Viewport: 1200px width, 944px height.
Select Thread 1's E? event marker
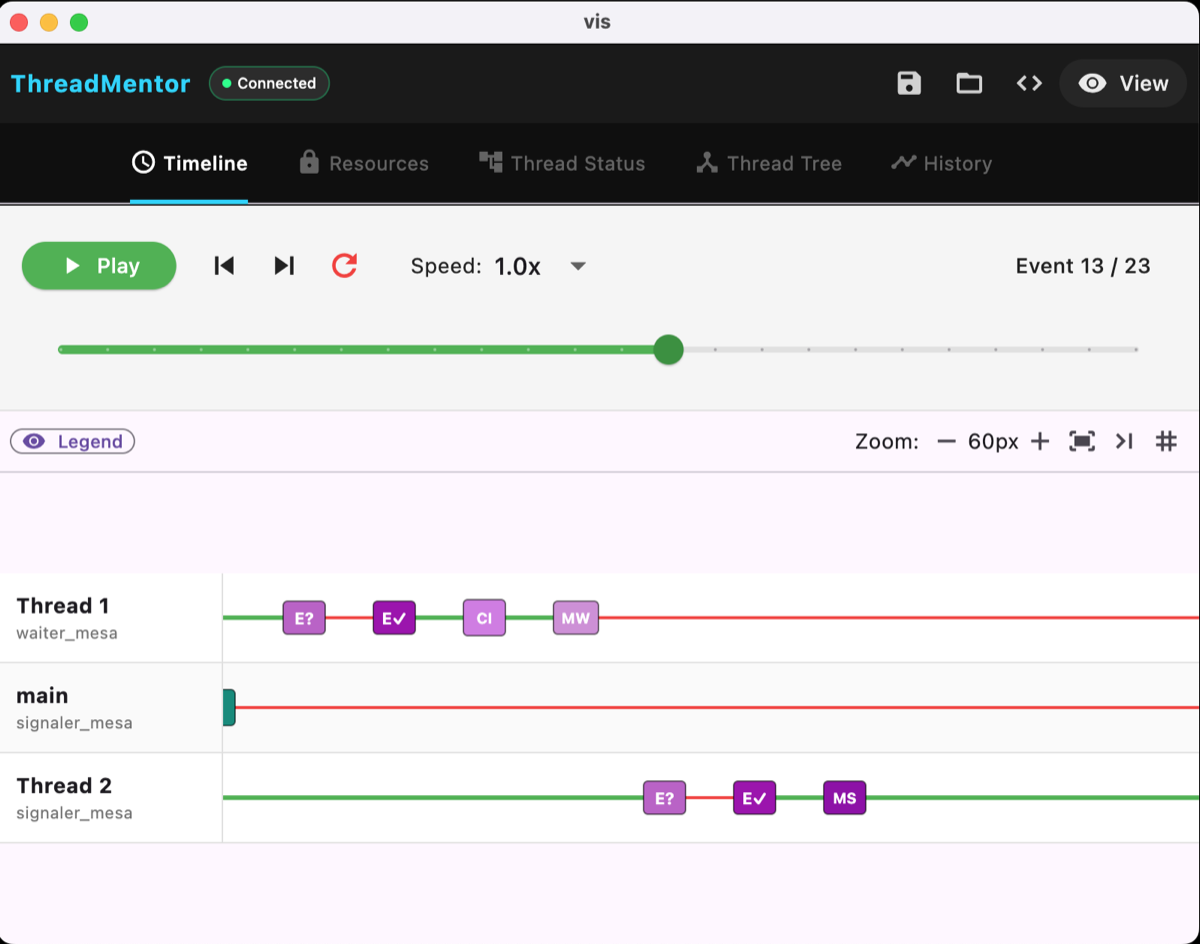[304, 618]
